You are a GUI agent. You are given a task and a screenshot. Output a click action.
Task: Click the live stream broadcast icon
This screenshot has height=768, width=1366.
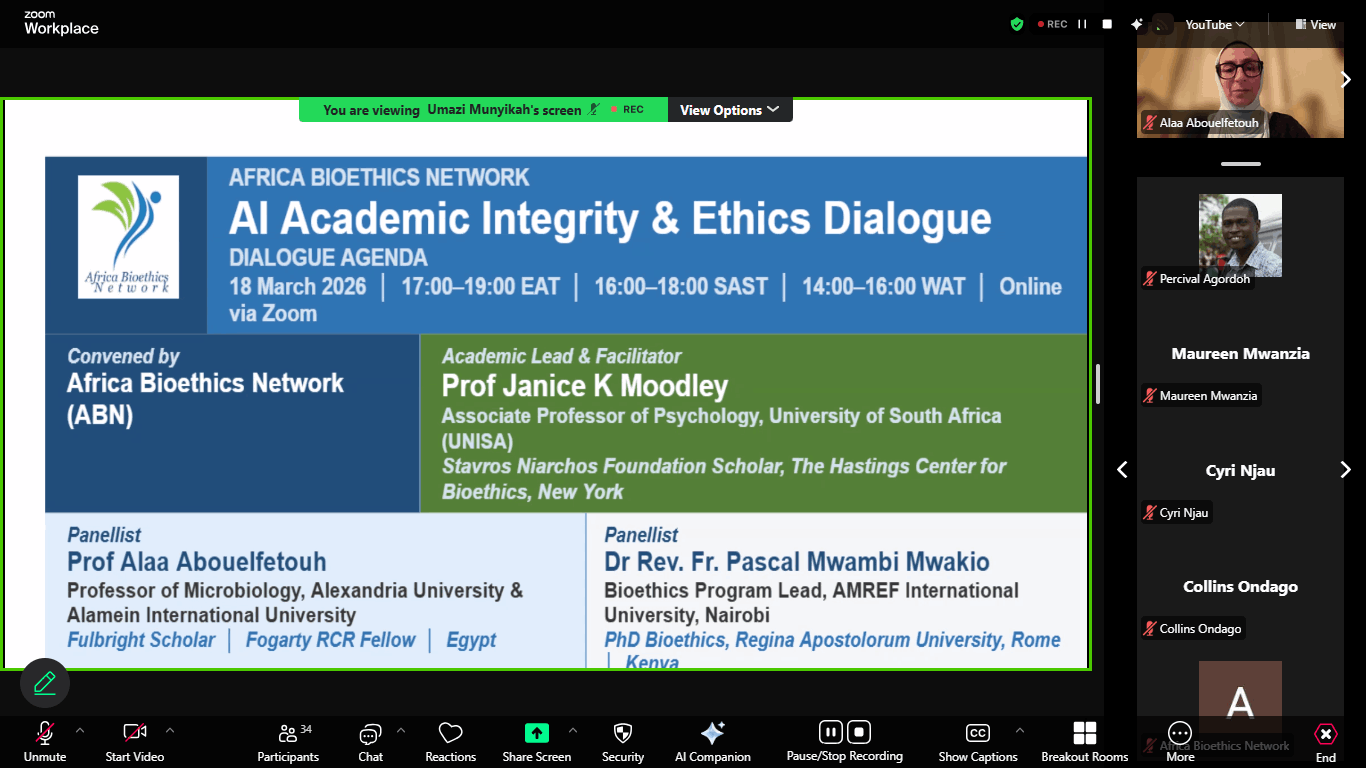point(1162,24)
